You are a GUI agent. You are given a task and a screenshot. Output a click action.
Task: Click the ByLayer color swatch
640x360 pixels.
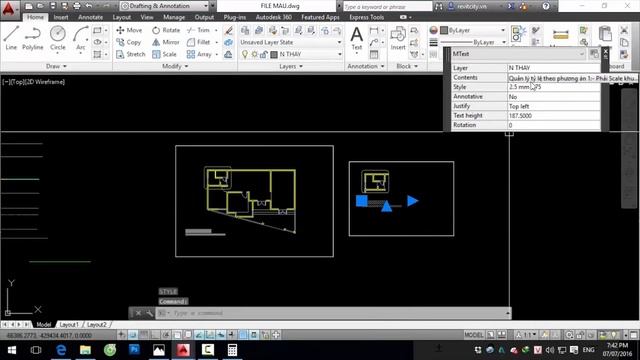[x=444, y=30]
